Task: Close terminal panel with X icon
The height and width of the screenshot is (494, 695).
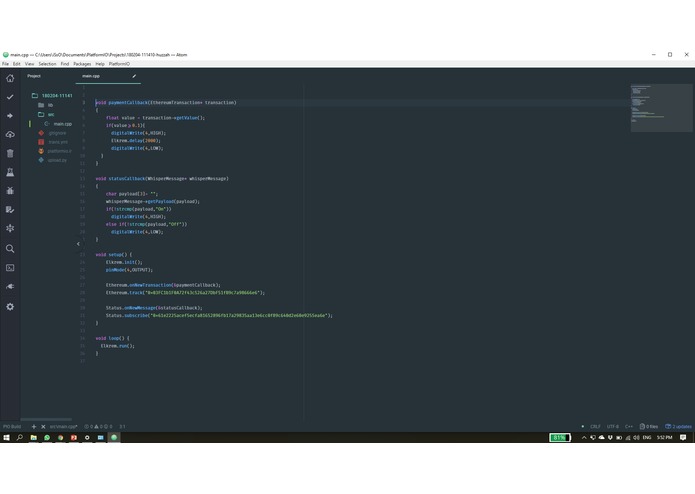Action: tap(43, 427)
